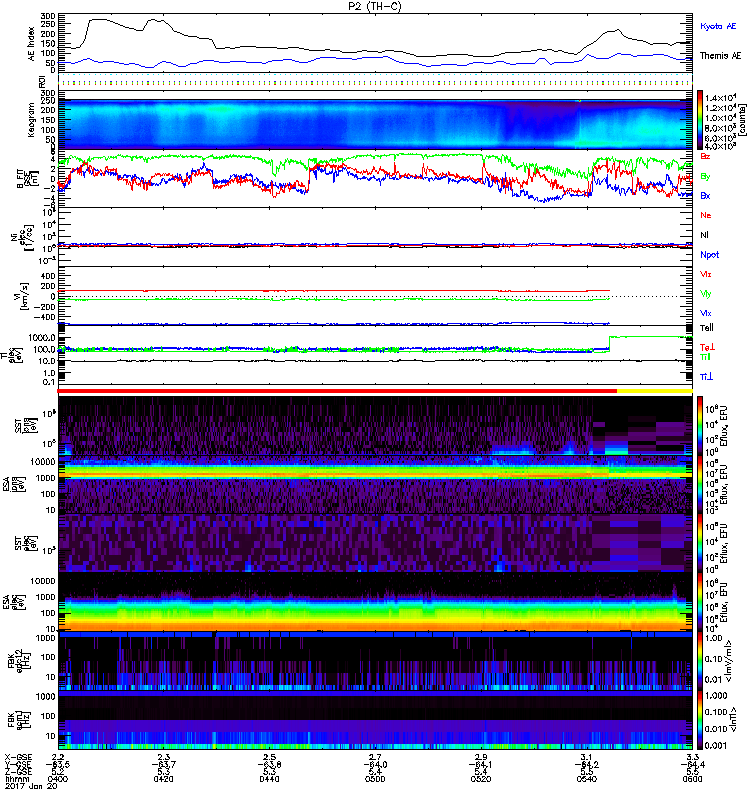Click the Vi [km/s] axis label
This screenshot has width=750, height=800.
[x=24, y=296]
